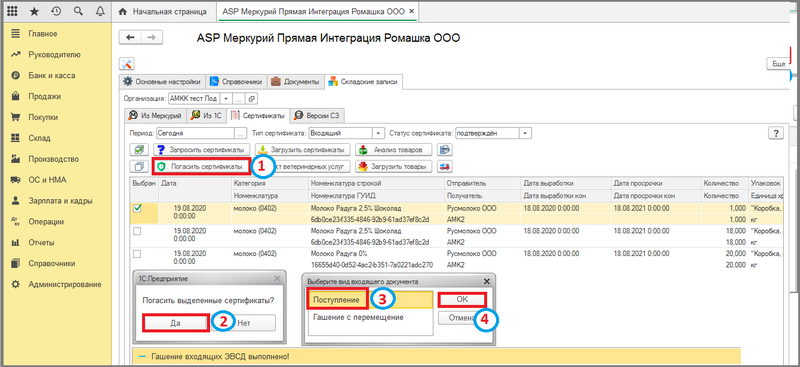Viewport: 800px width, 367px height.
Task: Click Загрузить сертификаты button
Action: 303,150
